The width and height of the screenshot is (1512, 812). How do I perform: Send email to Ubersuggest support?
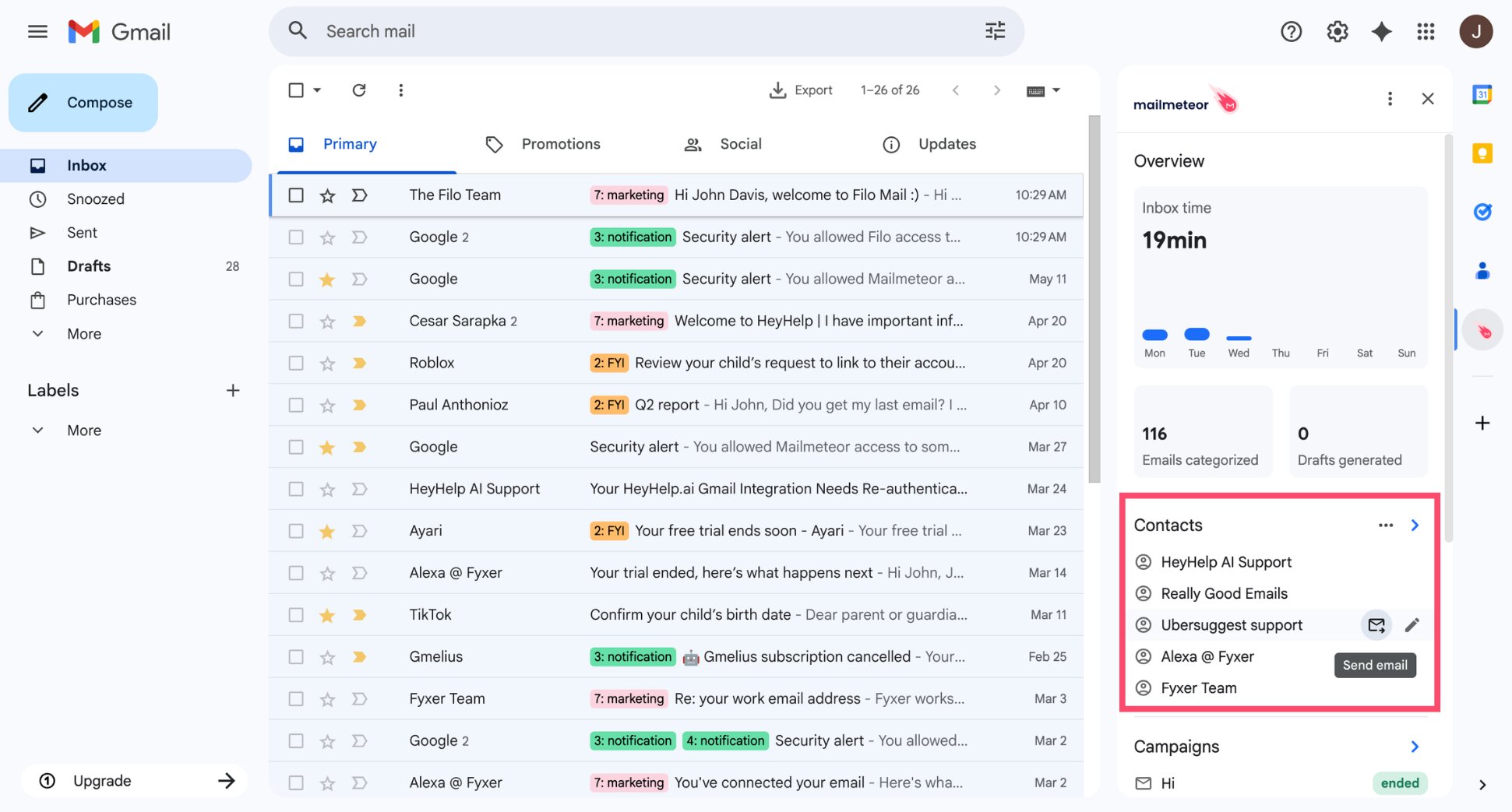(x=1376, y=625)
